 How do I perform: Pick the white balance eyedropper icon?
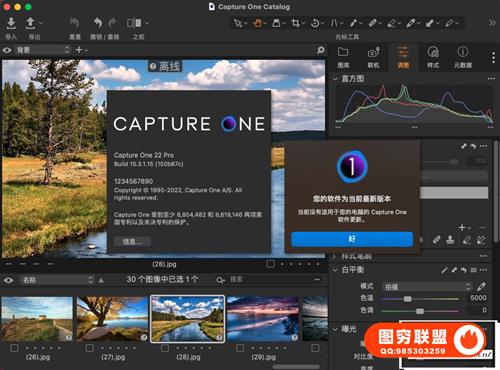coord(481,286)
